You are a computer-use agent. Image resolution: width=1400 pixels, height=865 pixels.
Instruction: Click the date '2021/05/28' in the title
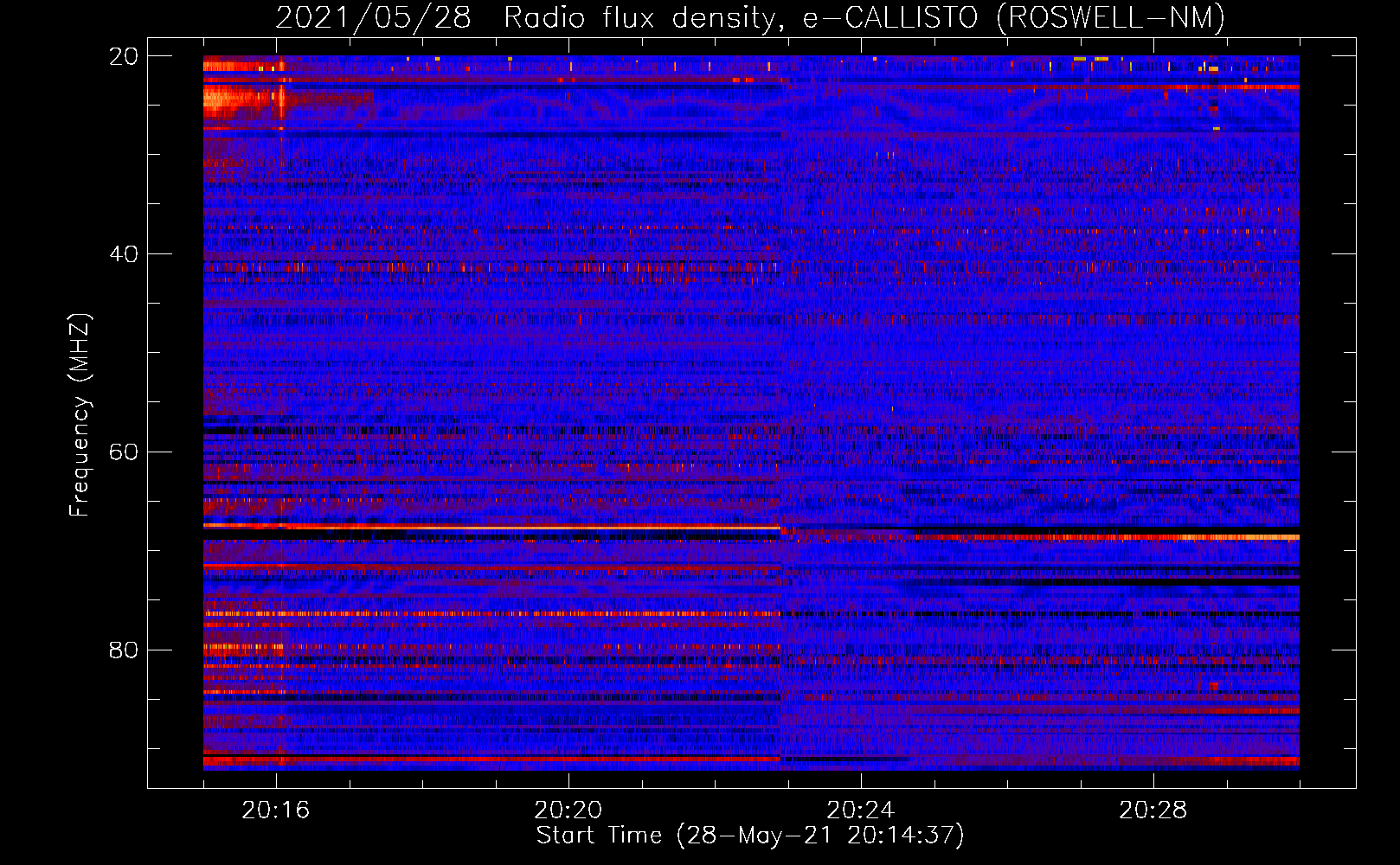pyautogui.click(x=373, y=18)
